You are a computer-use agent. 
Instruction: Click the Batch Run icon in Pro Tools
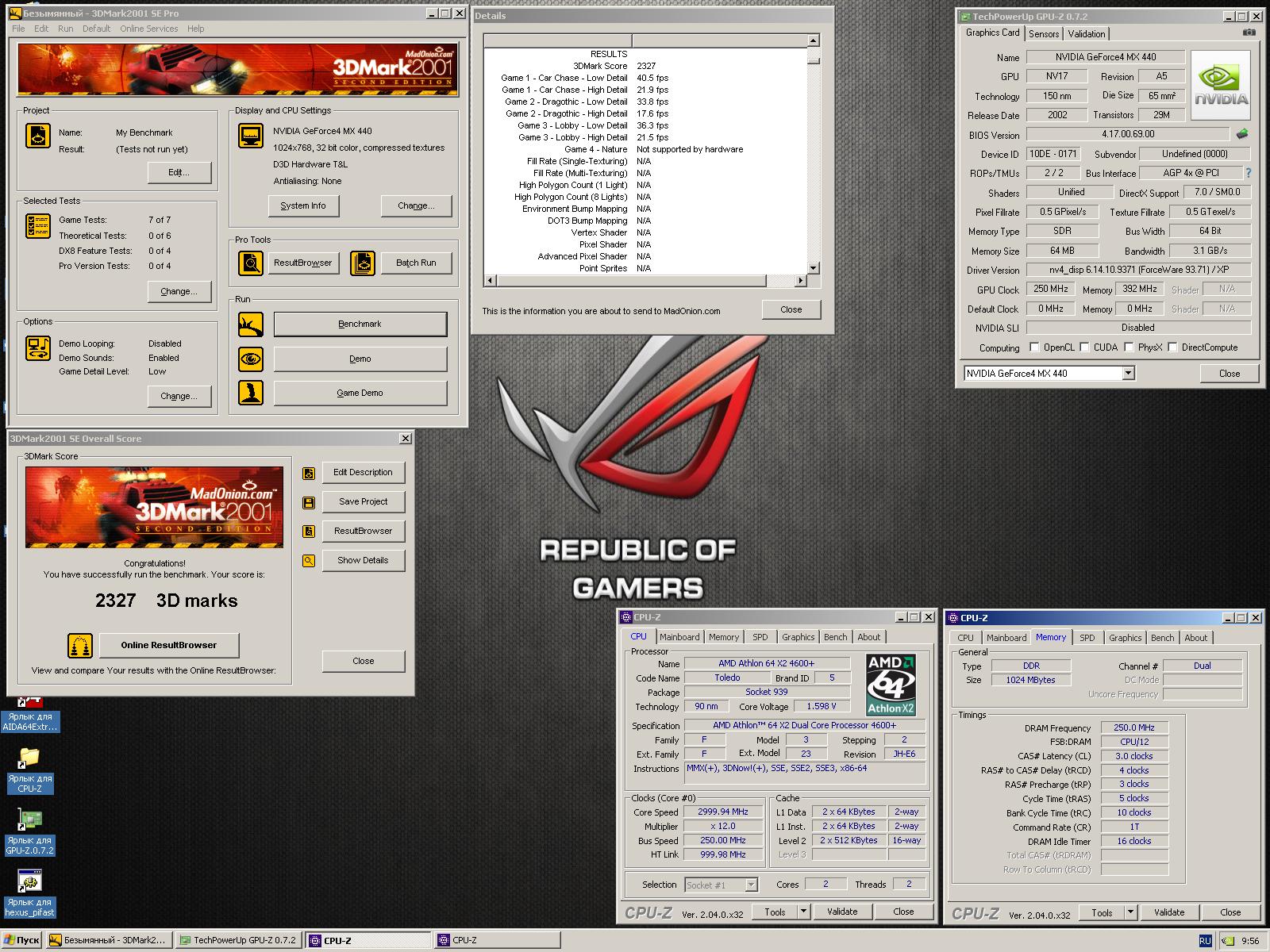pos(363,263)
